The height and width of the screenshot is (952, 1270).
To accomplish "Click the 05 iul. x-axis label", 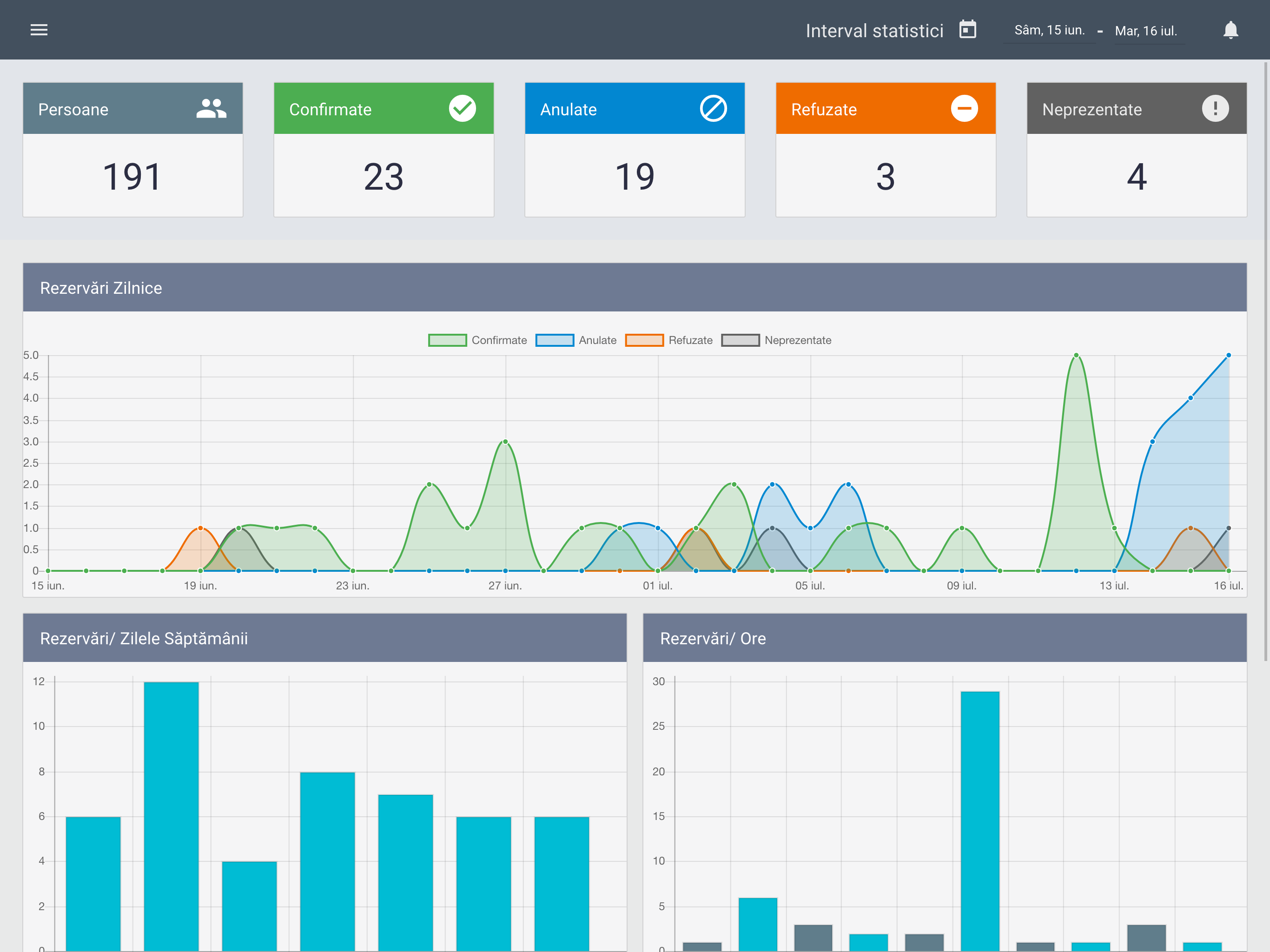I will (810, 586).
